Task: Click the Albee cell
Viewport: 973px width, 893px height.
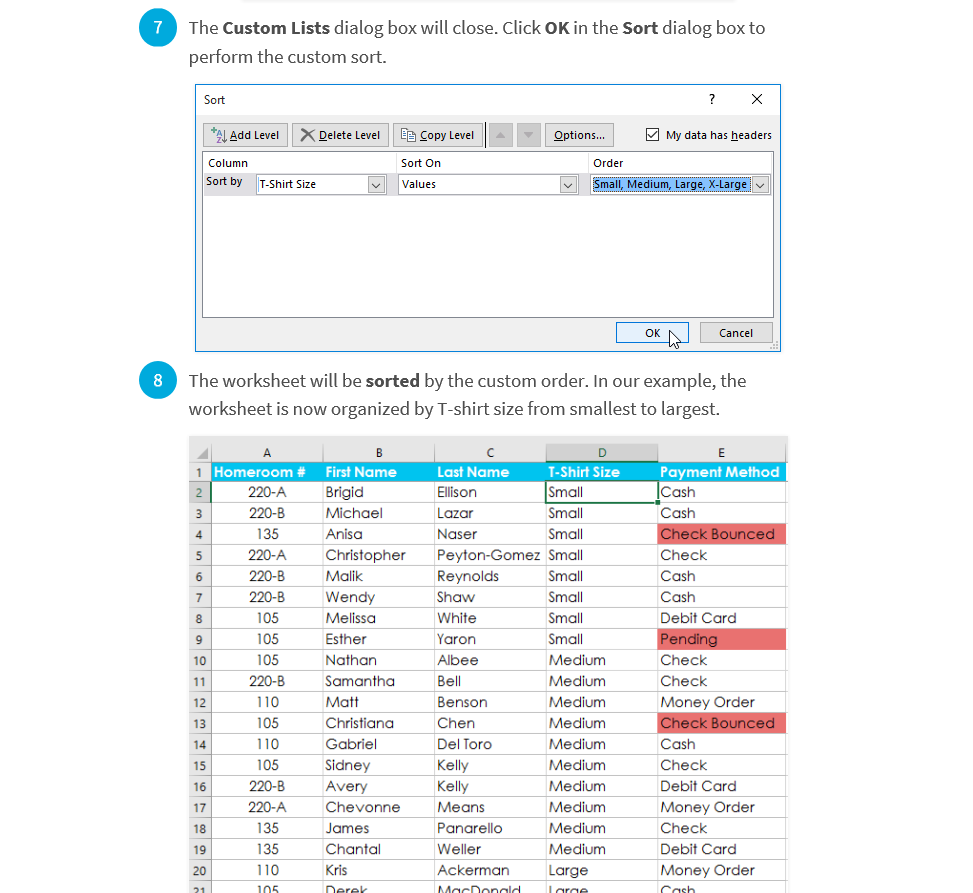Action: 490,660
